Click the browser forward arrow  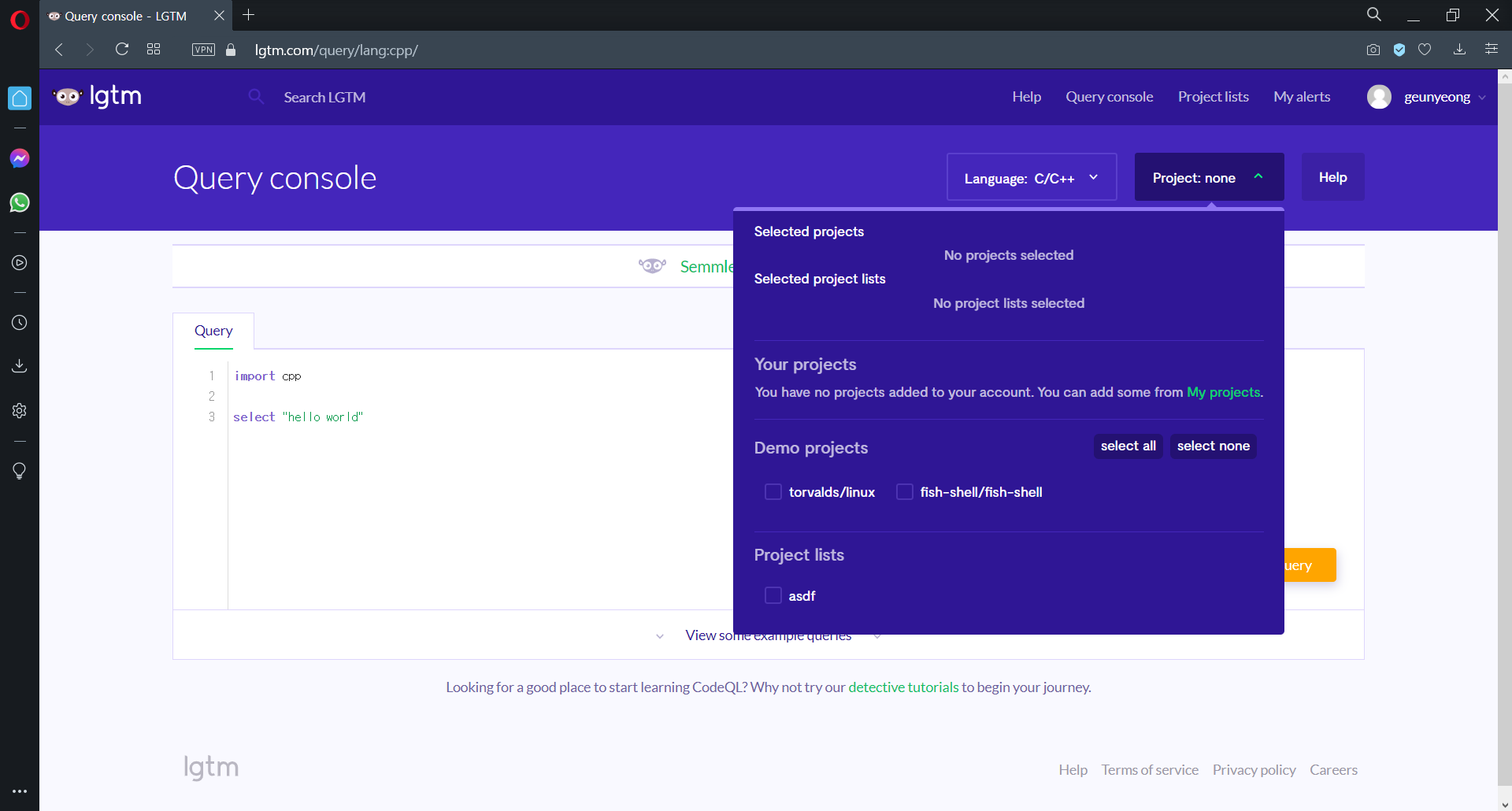(89, 50)
